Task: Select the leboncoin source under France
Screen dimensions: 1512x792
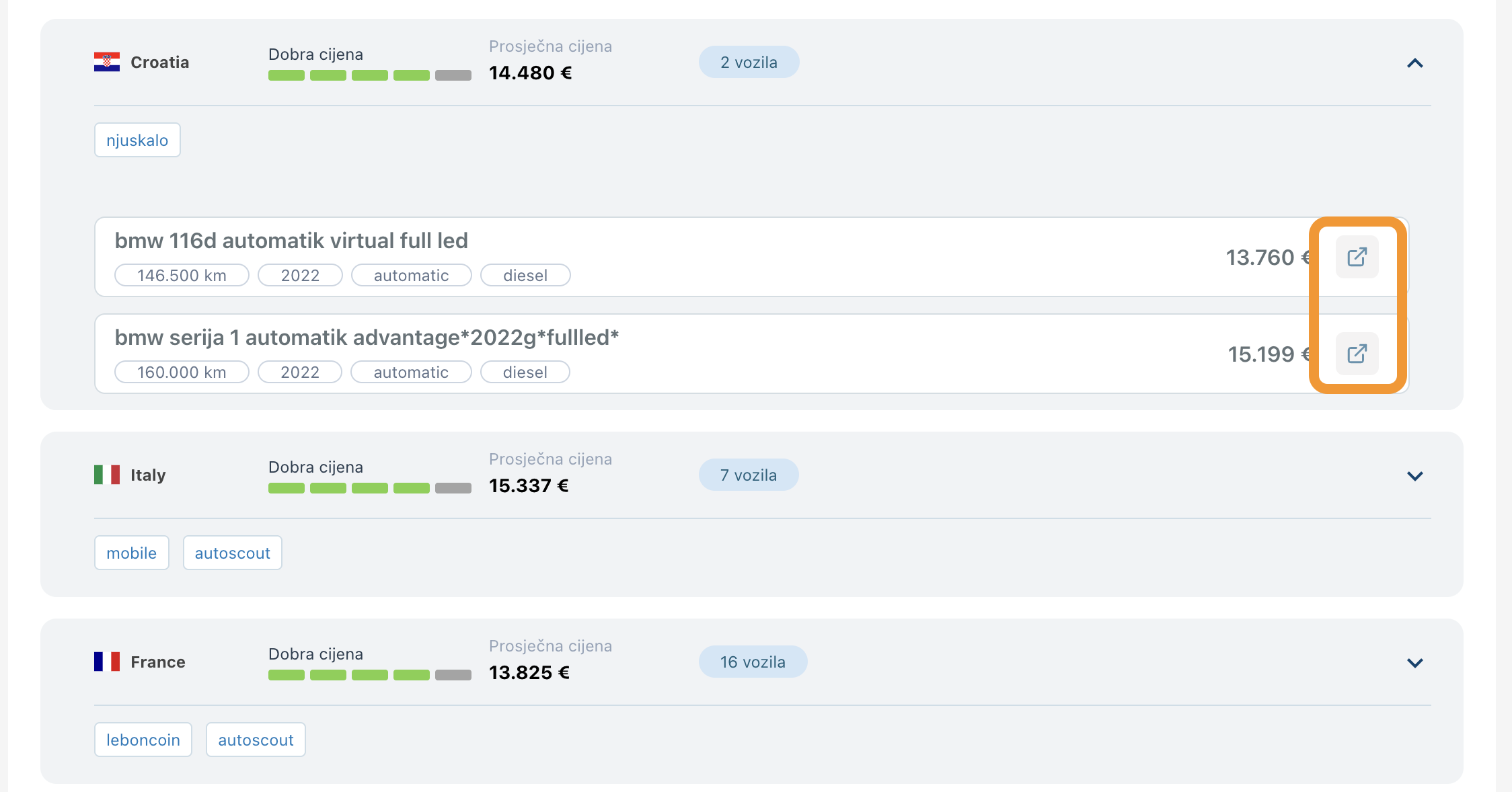Action: 143,740
